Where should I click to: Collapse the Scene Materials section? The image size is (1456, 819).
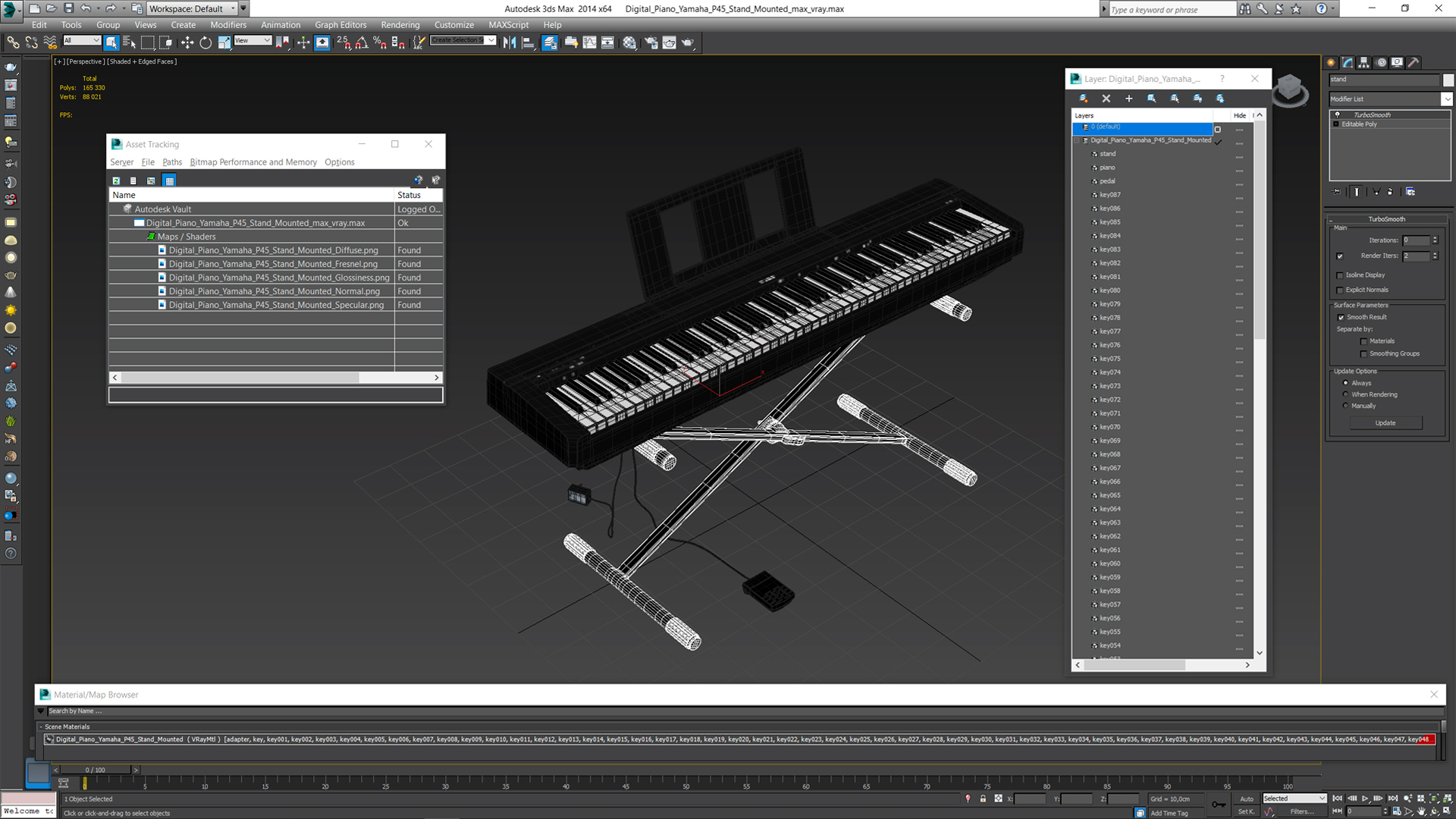coord(41,726)
